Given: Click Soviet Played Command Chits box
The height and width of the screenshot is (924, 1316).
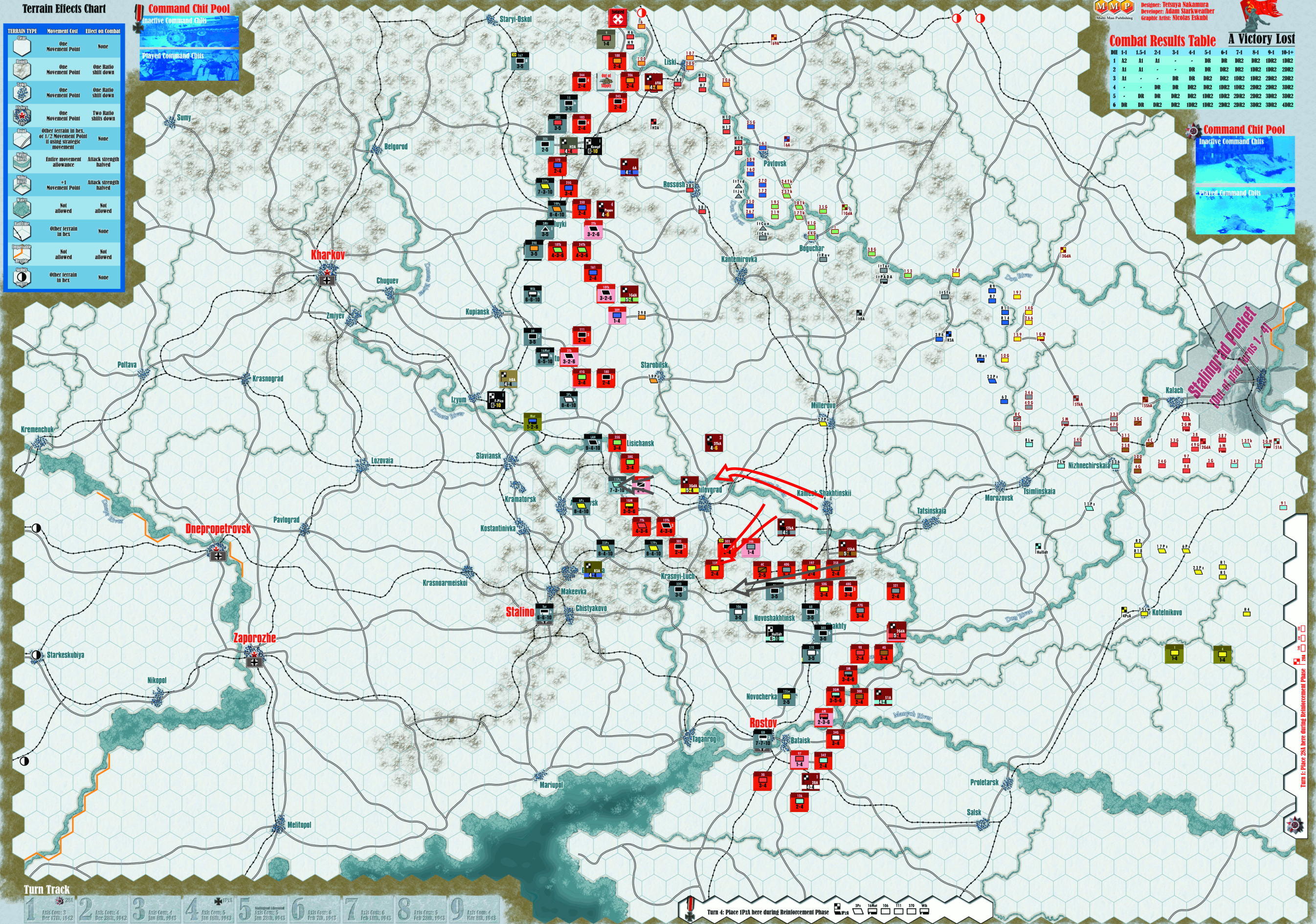Looking at the screenshot, I should coord(1245,210).
